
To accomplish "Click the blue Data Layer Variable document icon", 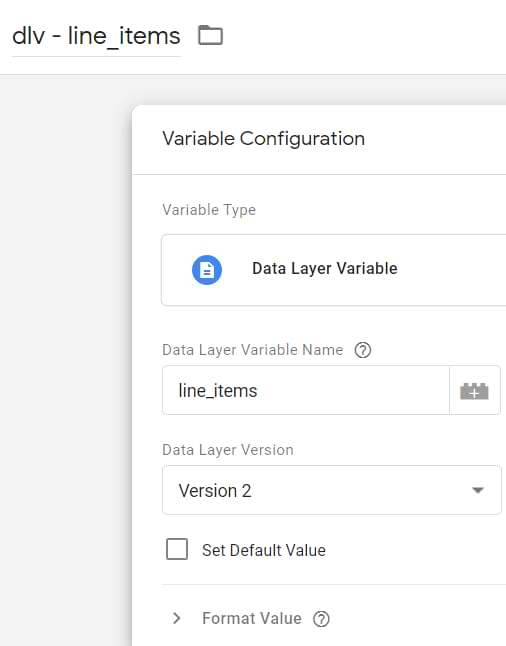I will (x=207, y=270).
